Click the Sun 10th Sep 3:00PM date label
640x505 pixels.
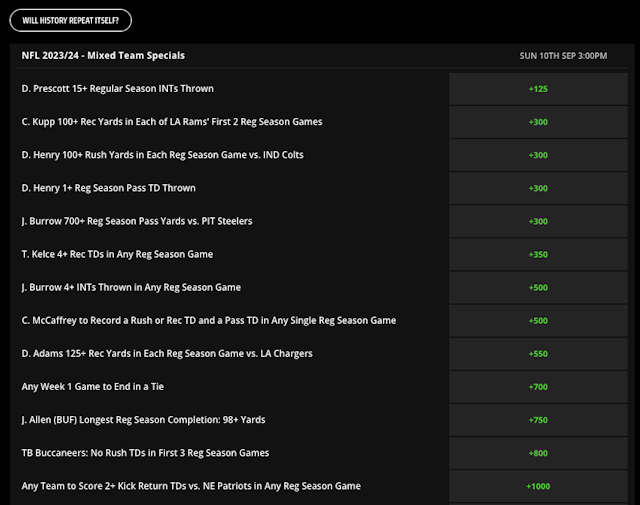tap(557, 56)
